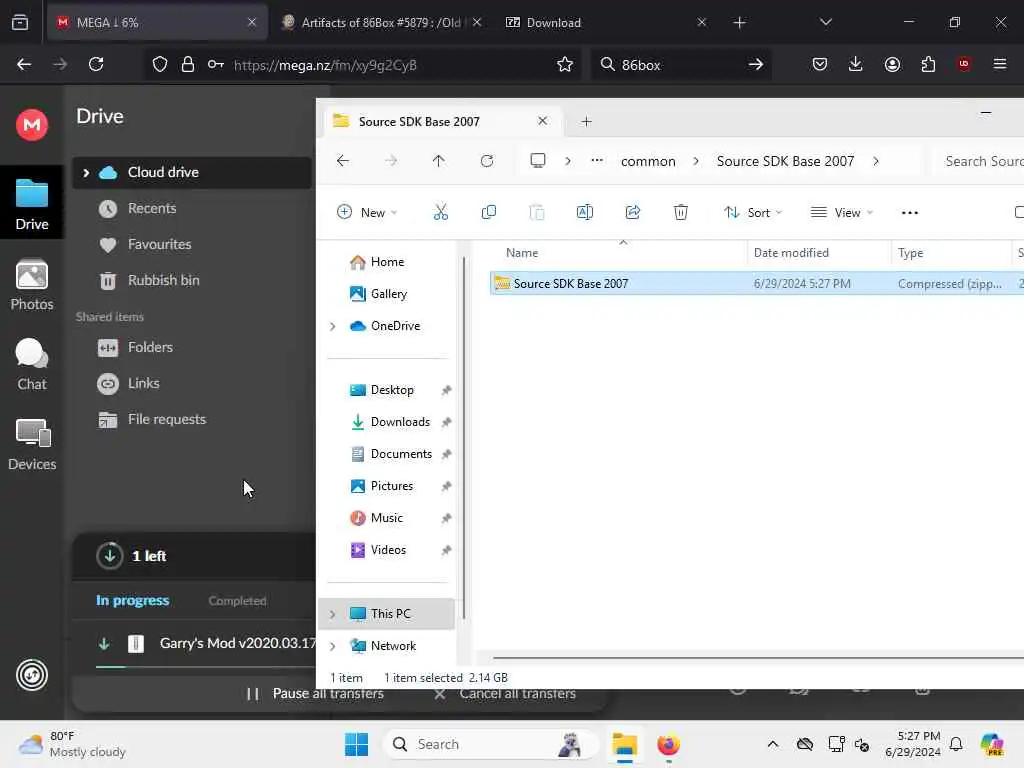Screen dimensions: 1024x768
Task: Go back in File Explorer
Action: click(343, 161)
